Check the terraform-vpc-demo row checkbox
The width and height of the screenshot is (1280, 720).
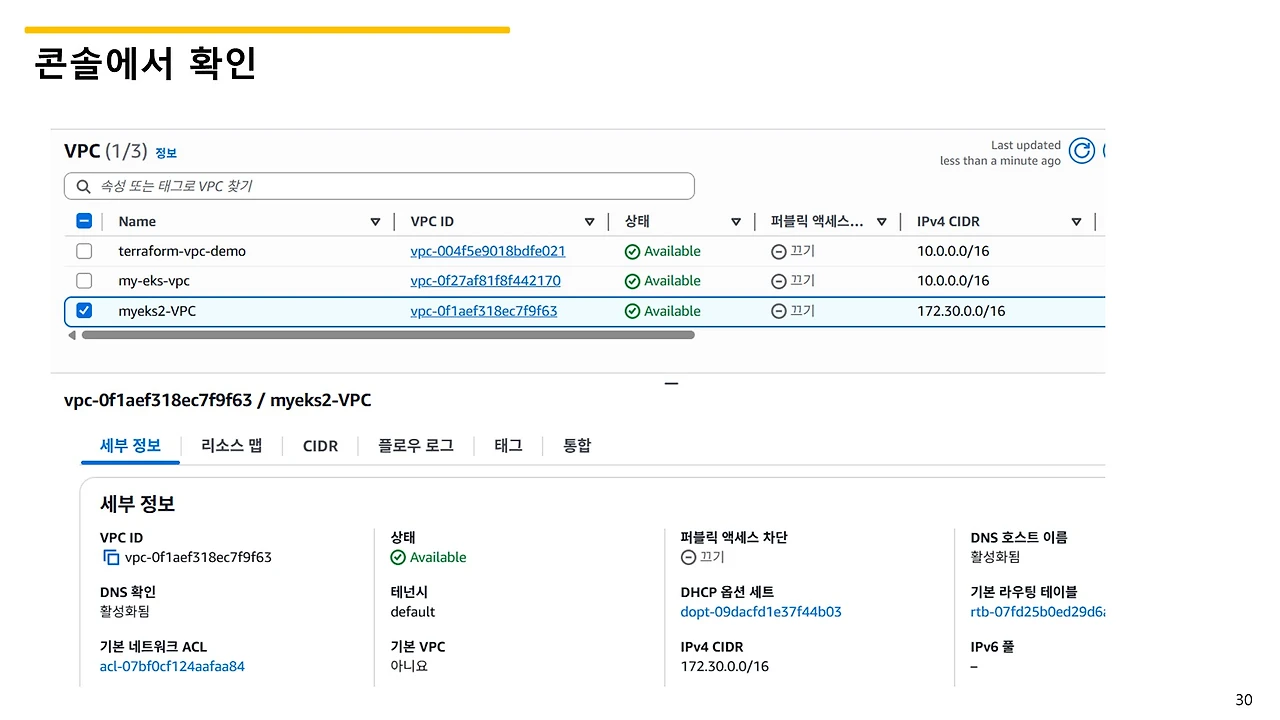pyautogui.click(x=84, y=251)
